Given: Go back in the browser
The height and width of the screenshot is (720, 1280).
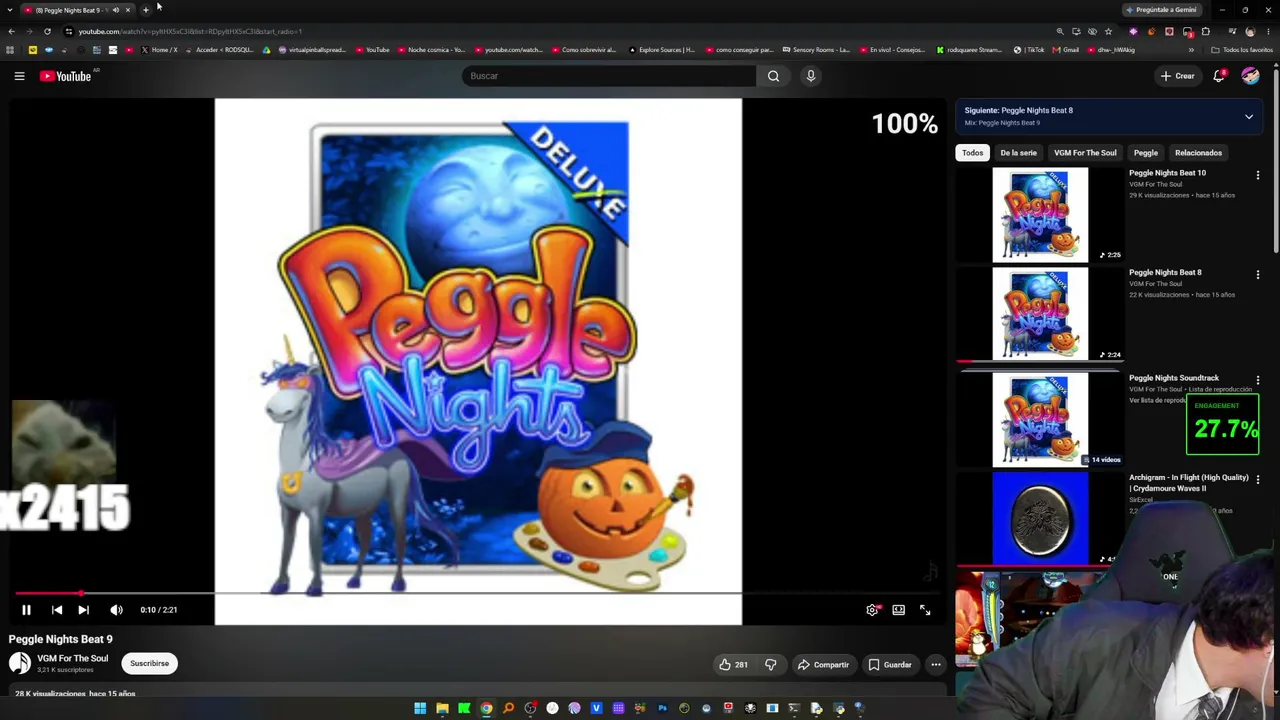Looking at the screenshot, I should tap(11, 31).
